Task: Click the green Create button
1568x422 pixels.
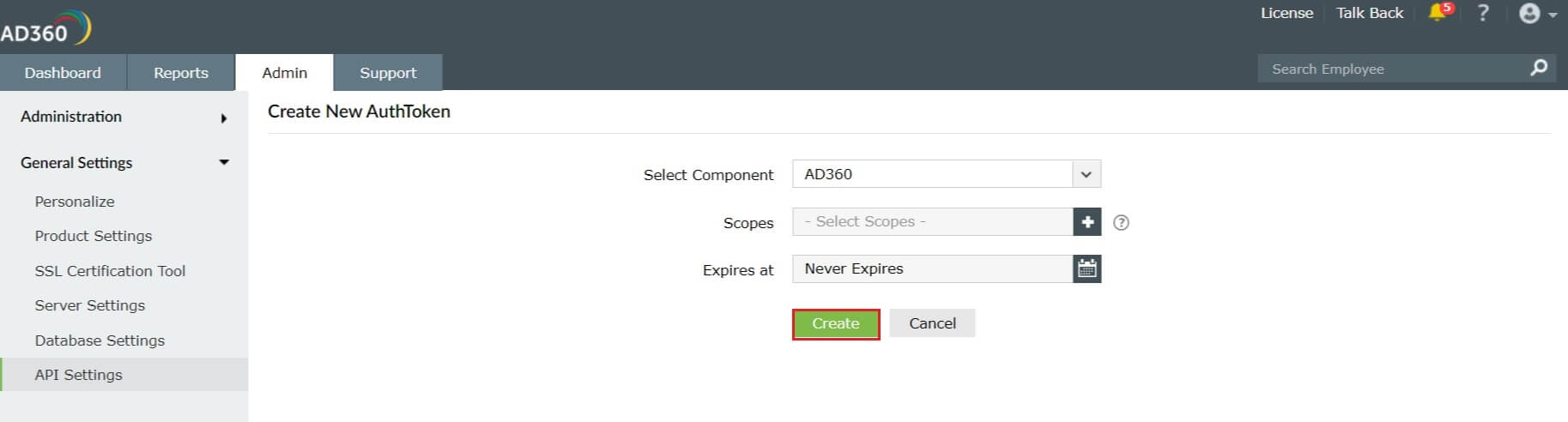Action: [x=835, y=324]
